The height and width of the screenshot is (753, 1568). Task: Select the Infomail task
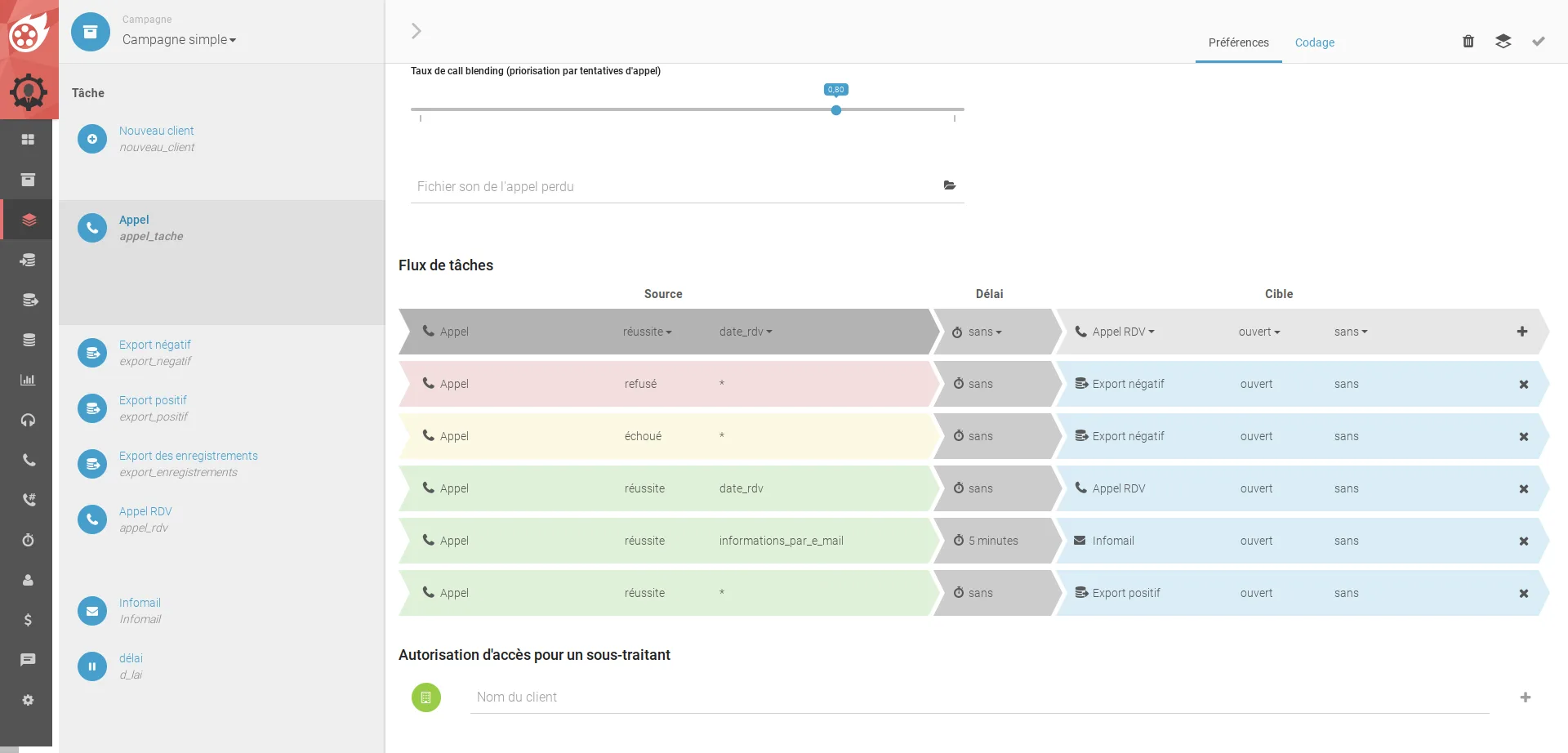pyautogui.click(x=221, y=611)
